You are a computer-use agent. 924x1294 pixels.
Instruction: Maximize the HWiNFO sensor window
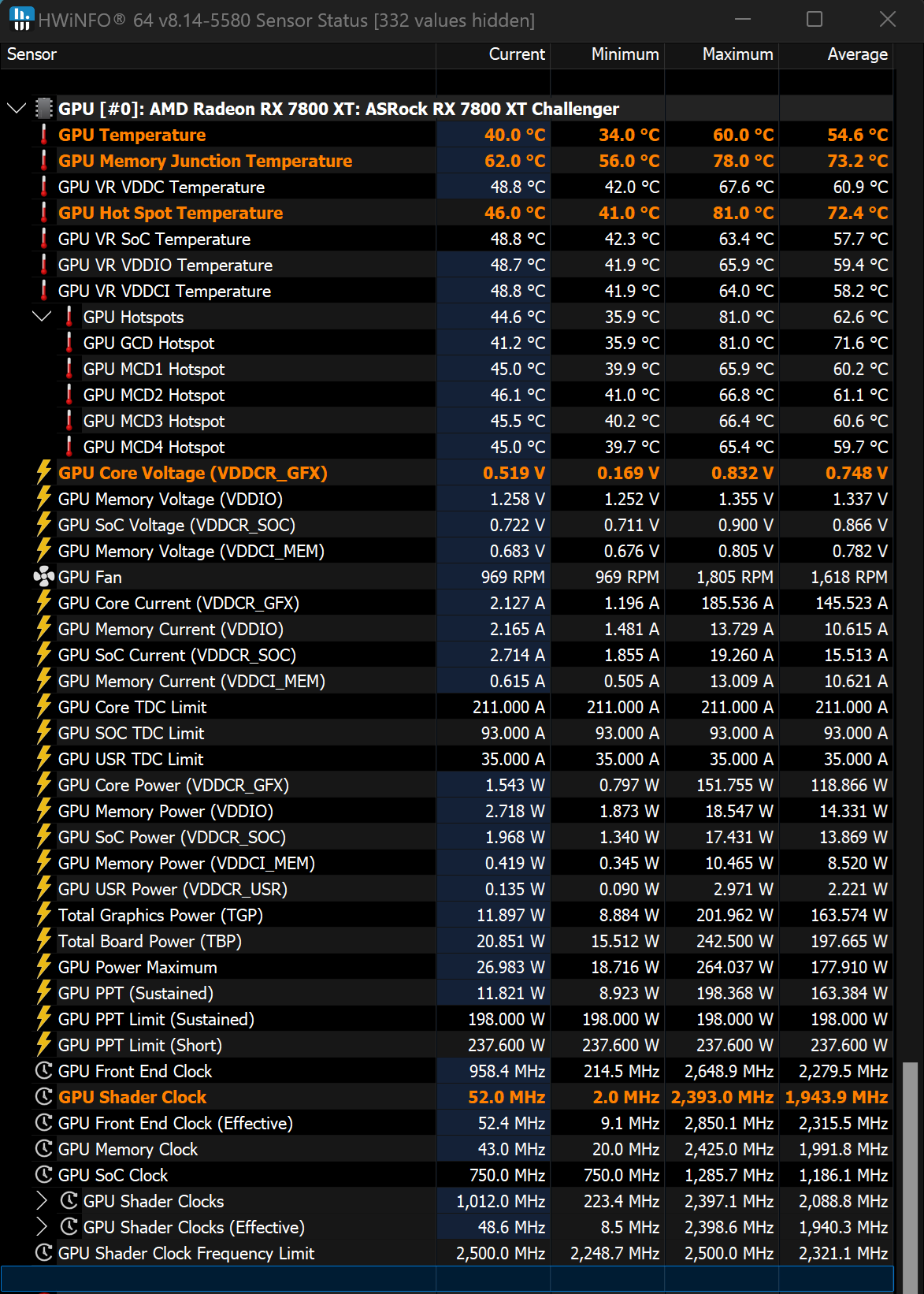click(815, 19)
